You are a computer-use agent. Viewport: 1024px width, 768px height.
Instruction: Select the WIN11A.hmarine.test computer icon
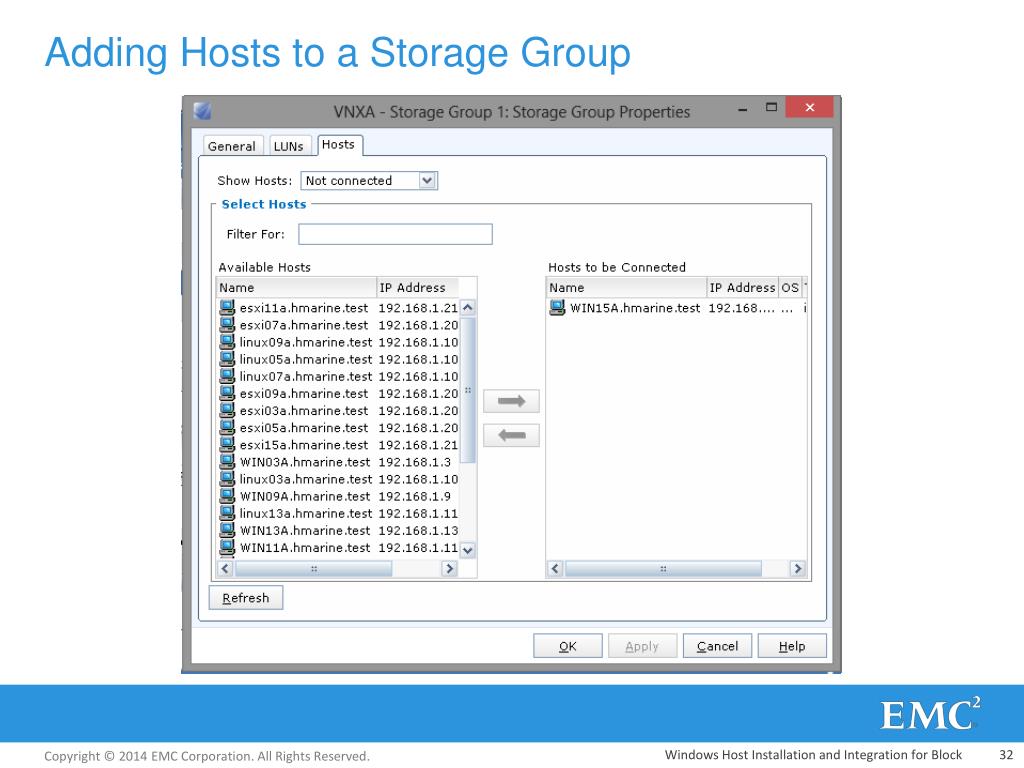pos(227,547)
